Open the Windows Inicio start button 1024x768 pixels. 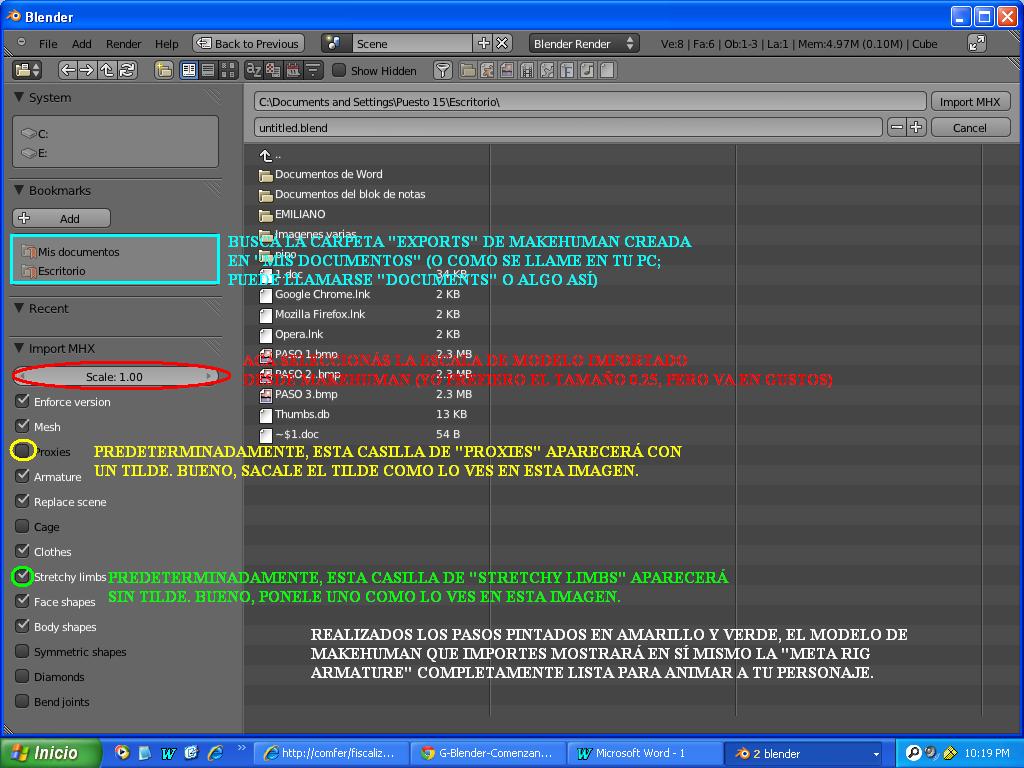(x=51, y=753)
